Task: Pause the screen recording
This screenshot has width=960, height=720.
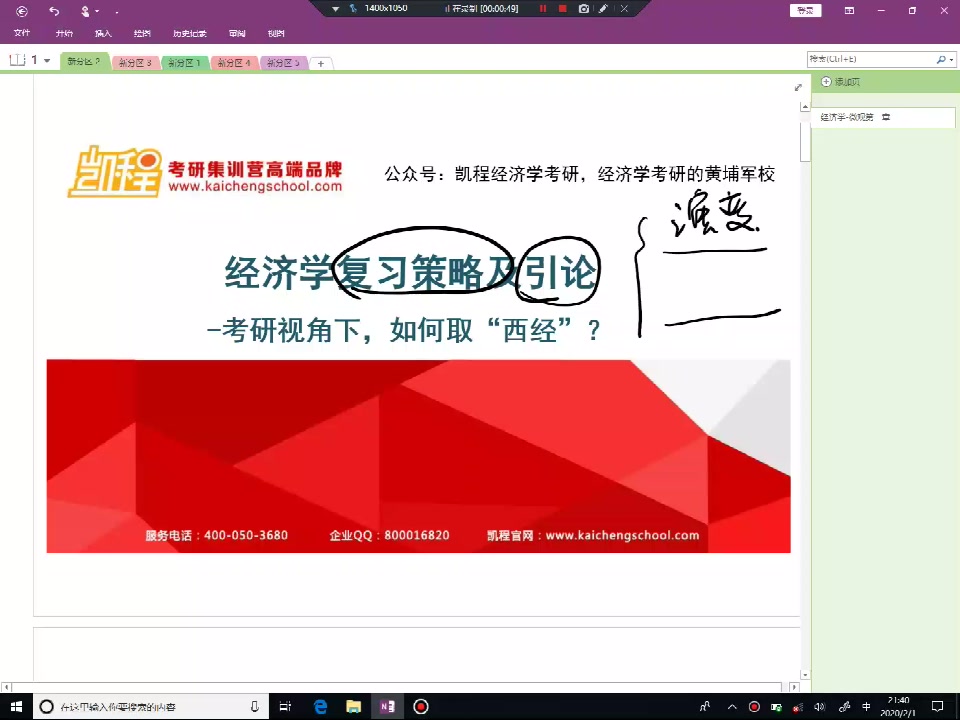Action: pyautogui.click(x=543, y=9)
